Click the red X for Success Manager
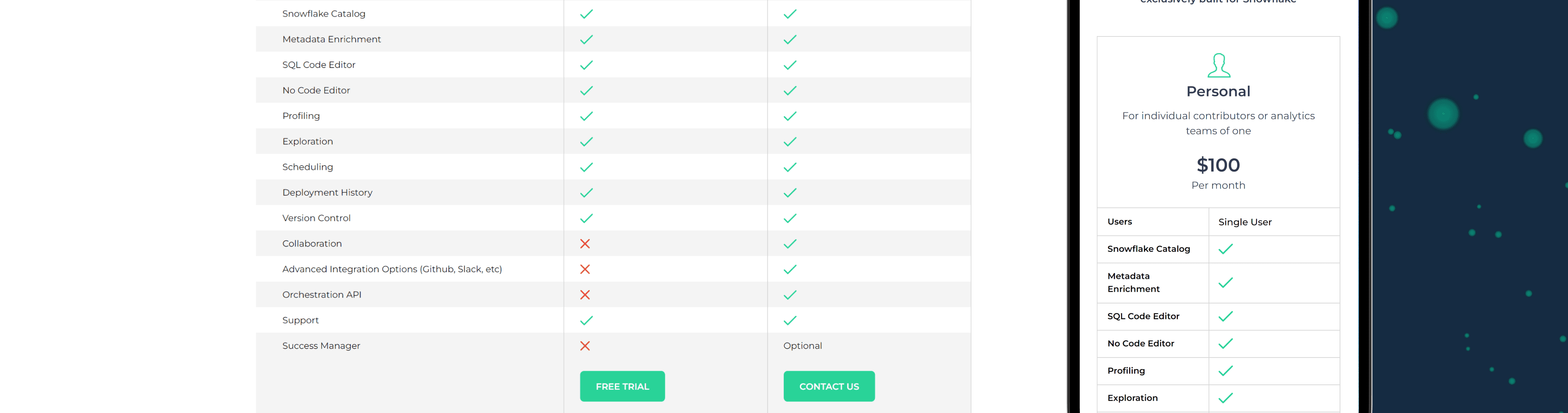 pyautogui.click(x=585, y=346)
